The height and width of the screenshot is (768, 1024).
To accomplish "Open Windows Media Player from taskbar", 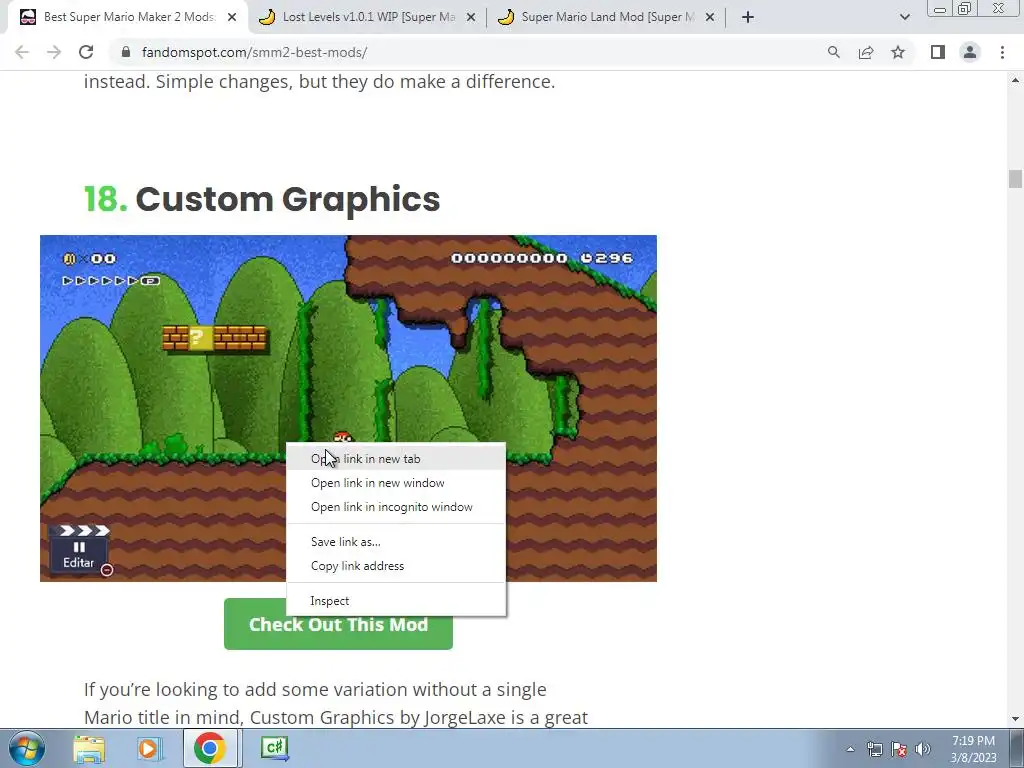I will [x=149, y=748].
